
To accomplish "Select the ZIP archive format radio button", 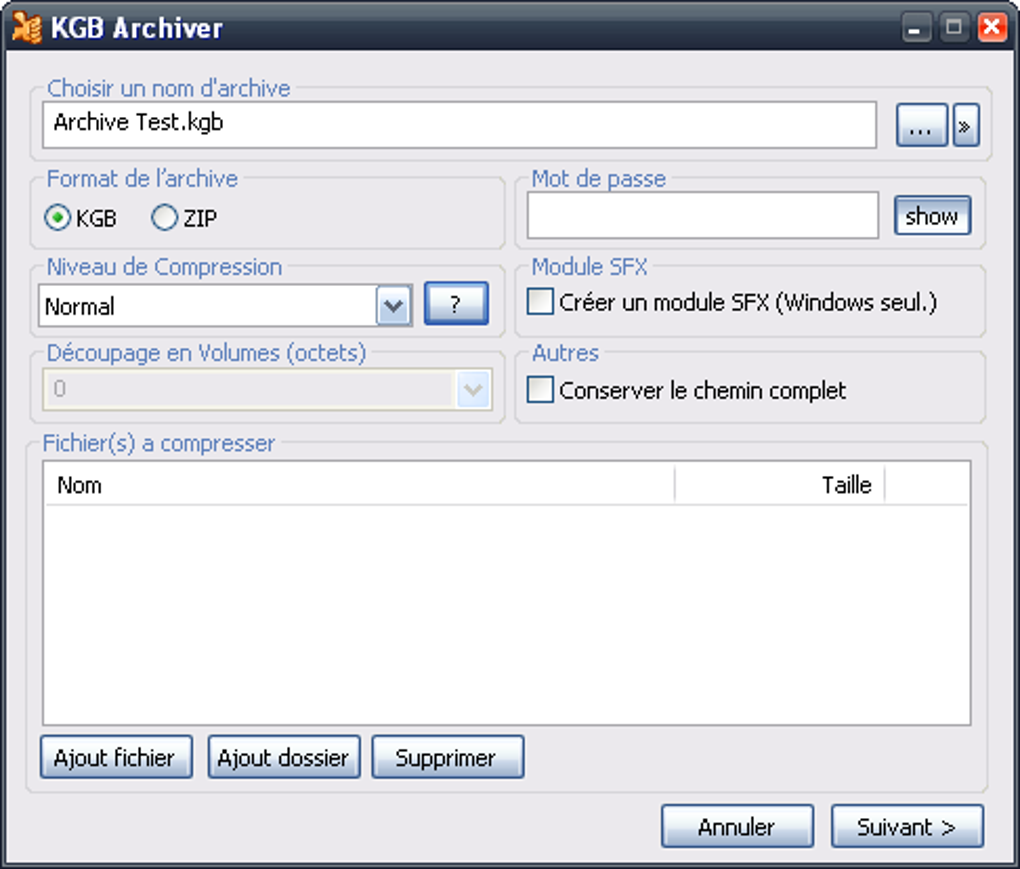I will pyautogui.click(x=165, y=218).
